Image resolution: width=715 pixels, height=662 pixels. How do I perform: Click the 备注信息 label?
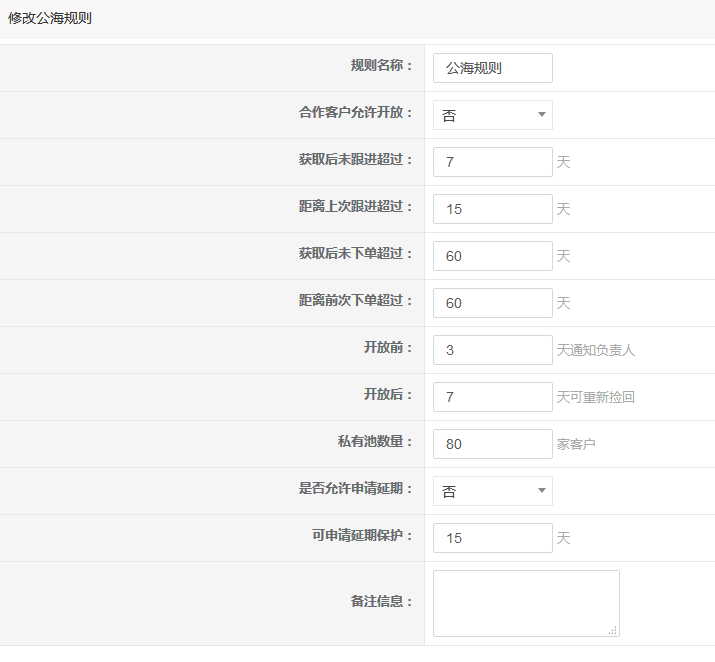click(381, 601)
